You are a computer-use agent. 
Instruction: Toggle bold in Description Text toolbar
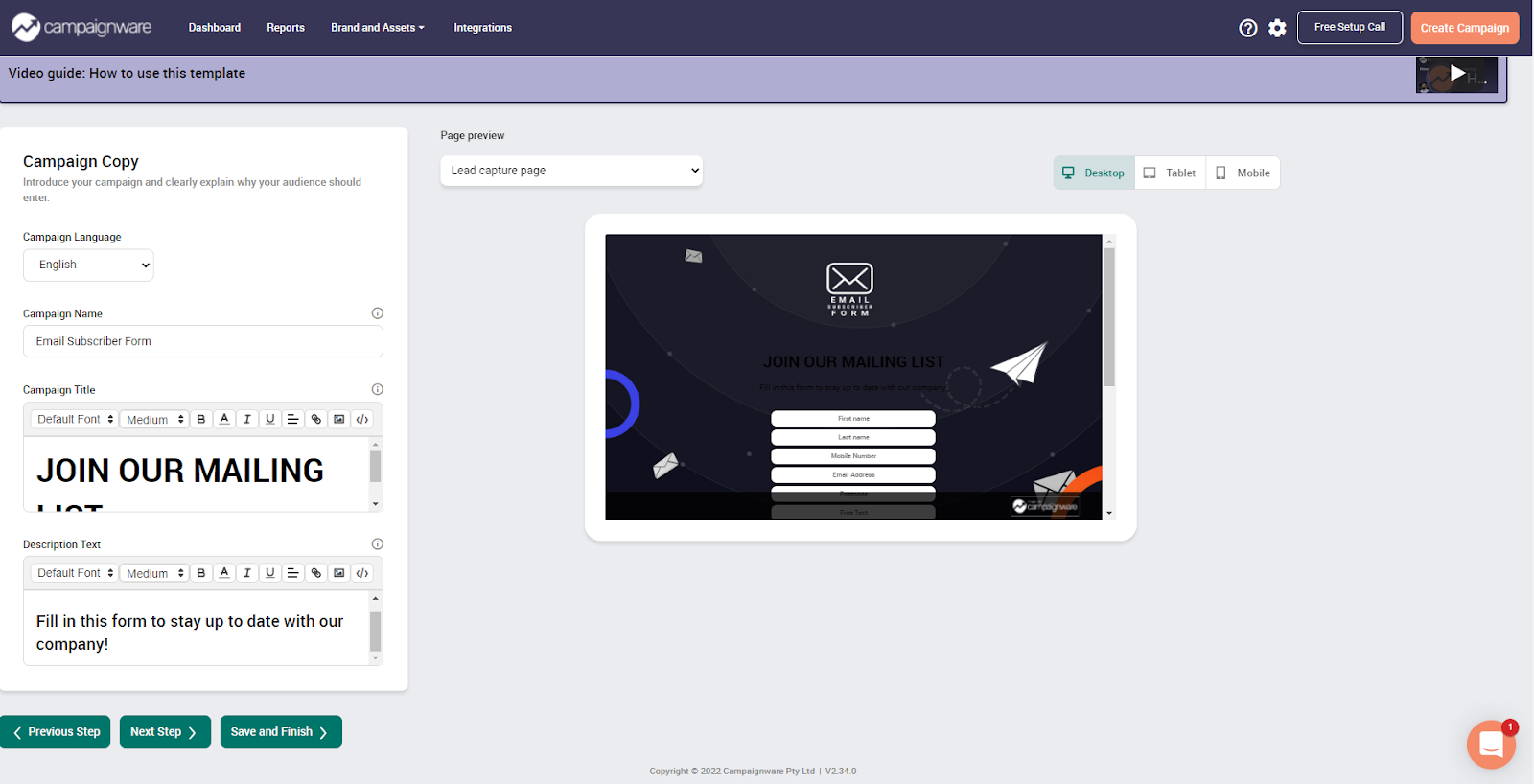click(201, 573)
